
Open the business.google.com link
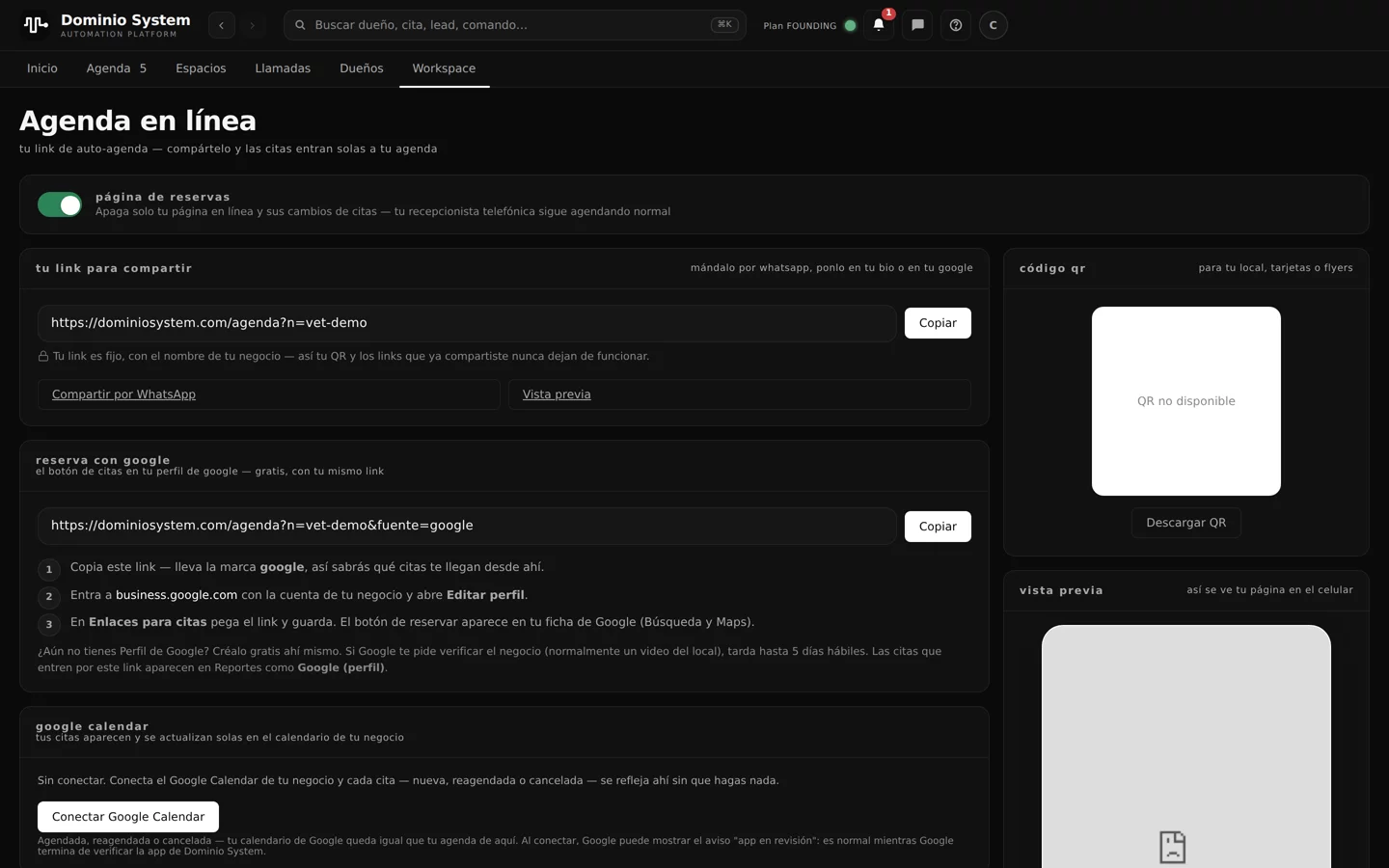[x=177, y=595]
